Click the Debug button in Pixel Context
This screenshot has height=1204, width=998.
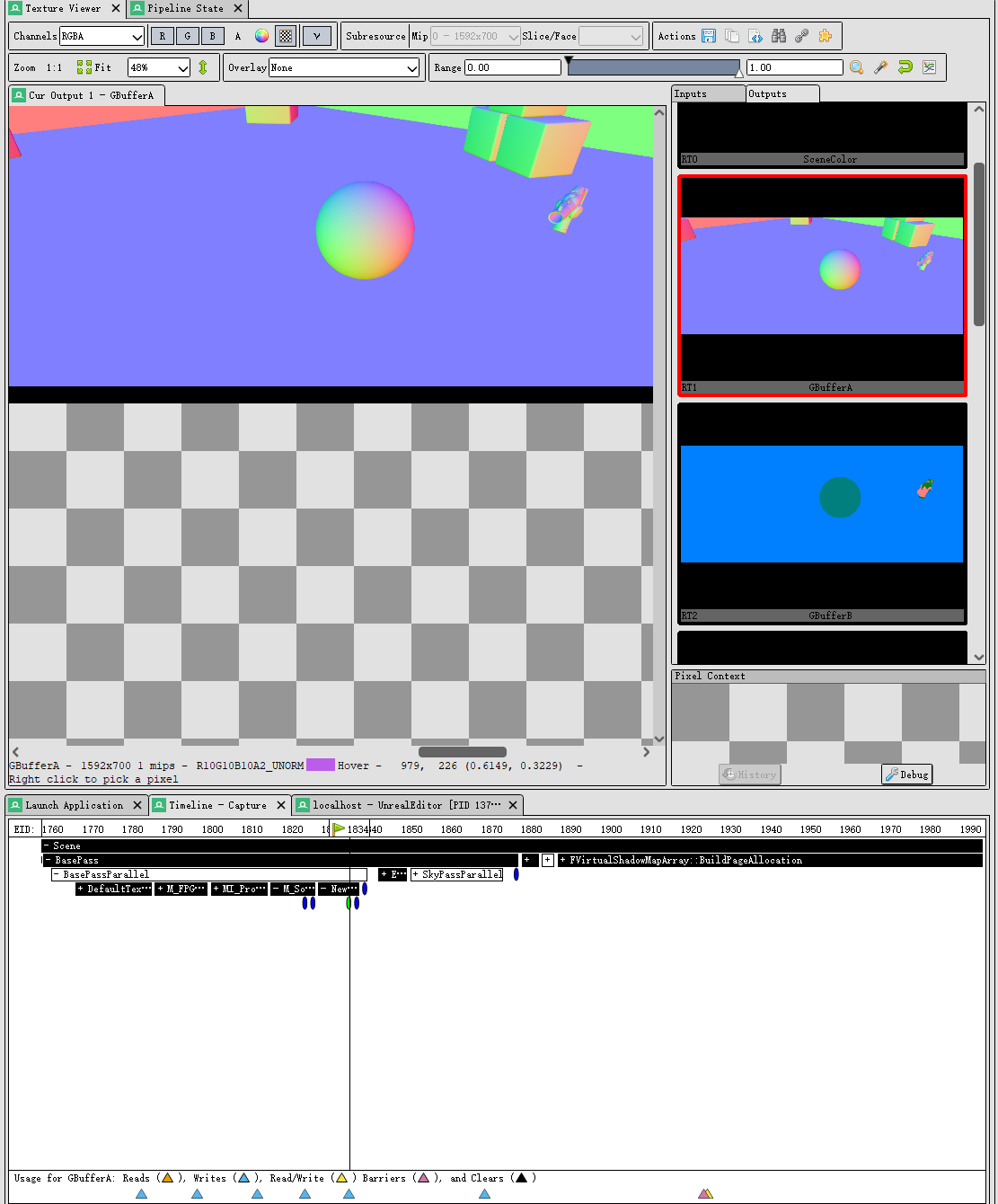click(x=906, y=774)
